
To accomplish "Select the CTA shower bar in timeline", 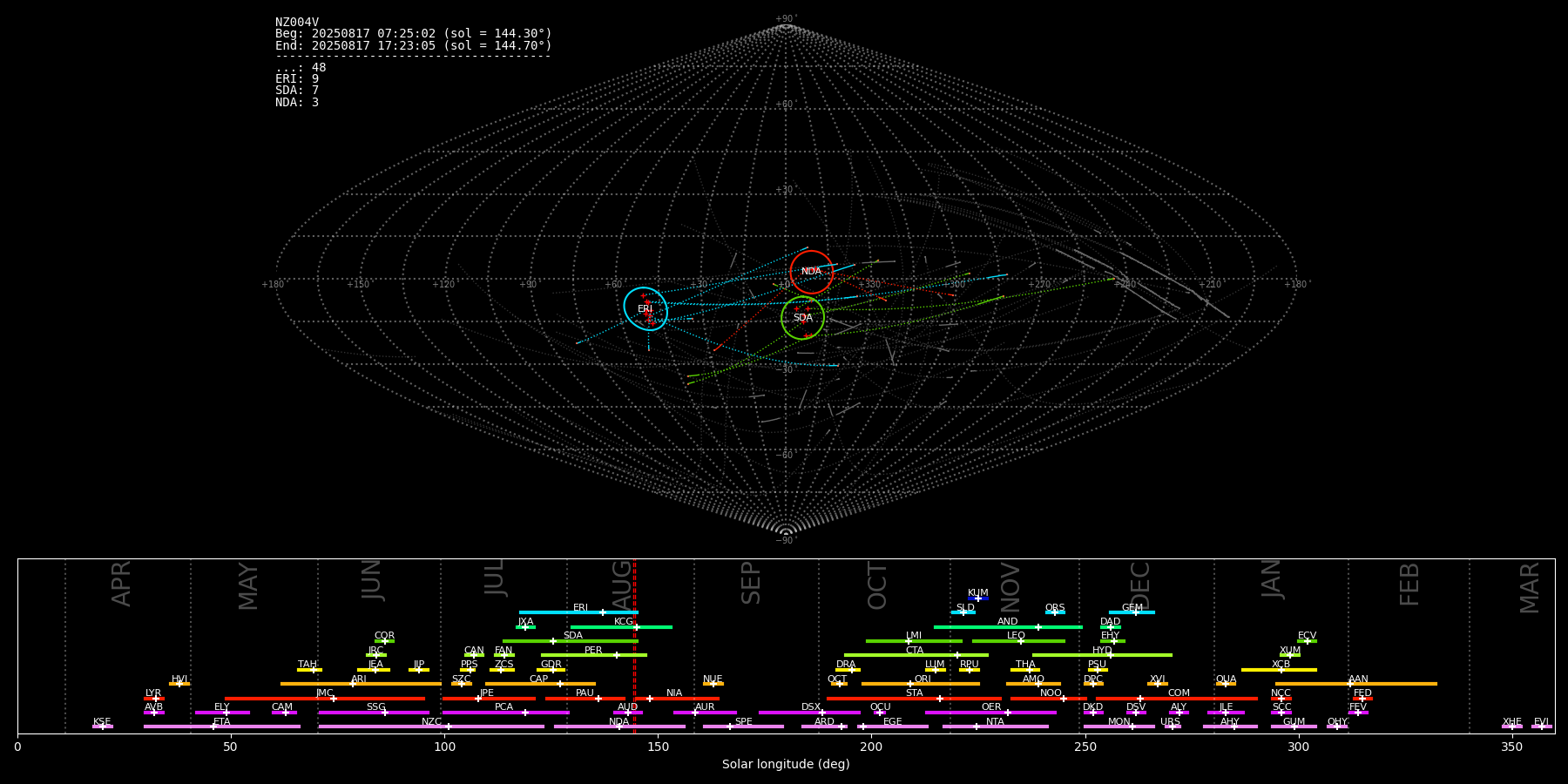I will pyautogui.click(x=916, y=655).
